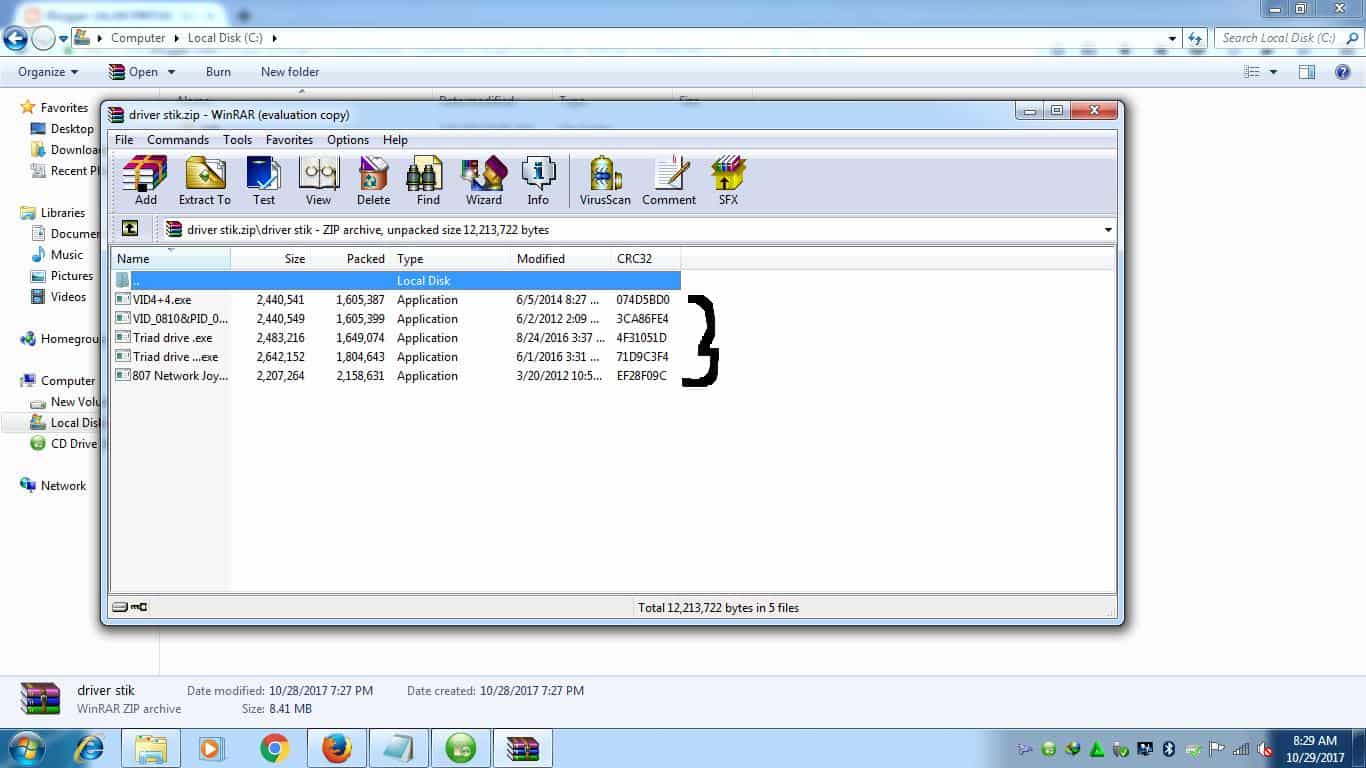
Task: Sort files by the CRC32 column
Action: pyautogui.click(x=645, y=259)
